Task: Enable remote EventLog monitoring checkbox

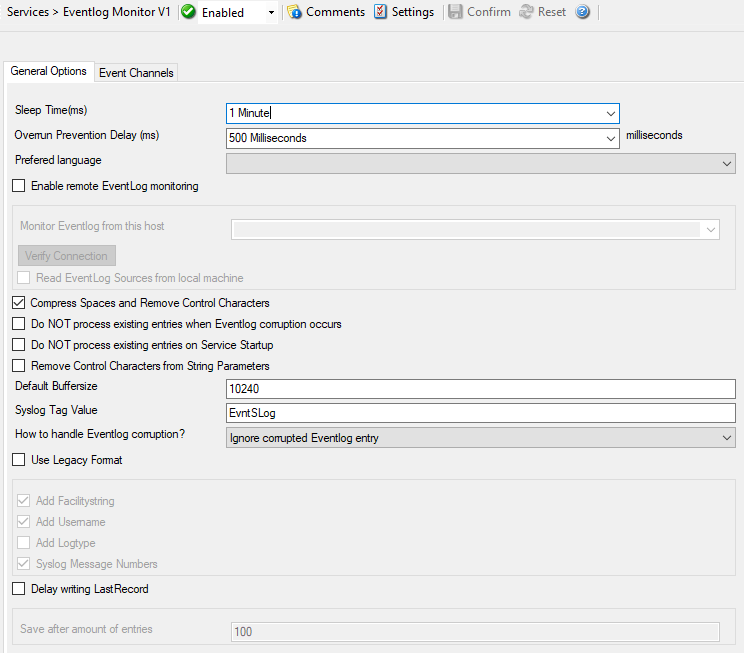Action: pyautogui.click(x=18, y=186)
